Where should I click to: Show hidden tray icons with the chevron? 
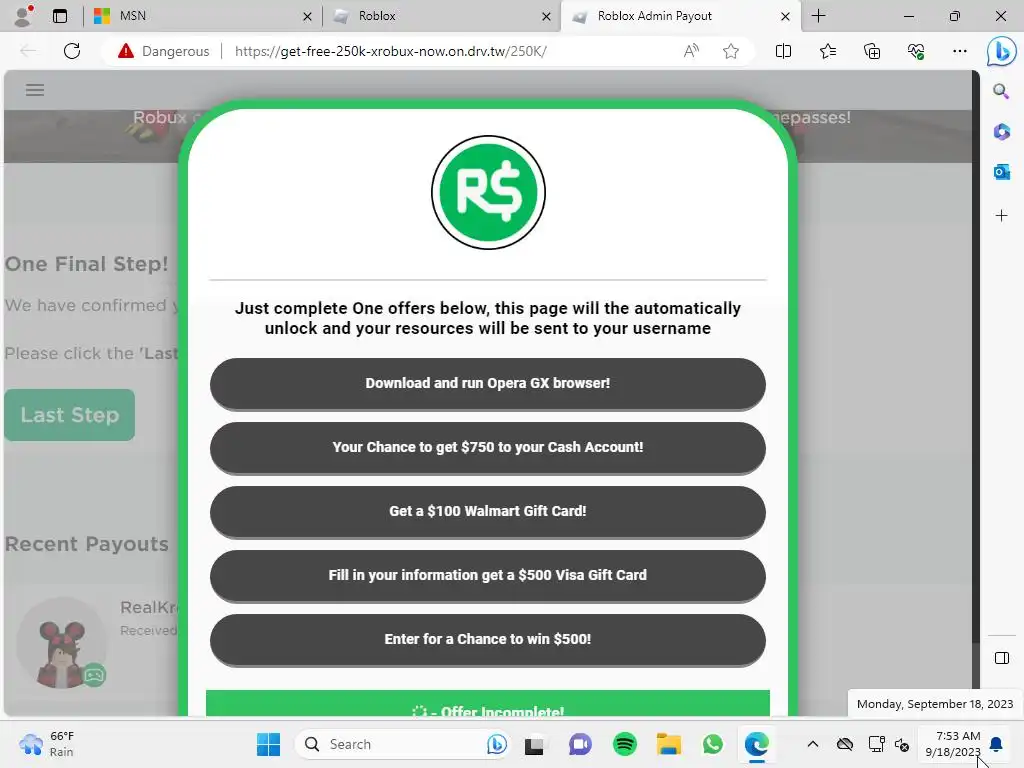tap(812, 744)
